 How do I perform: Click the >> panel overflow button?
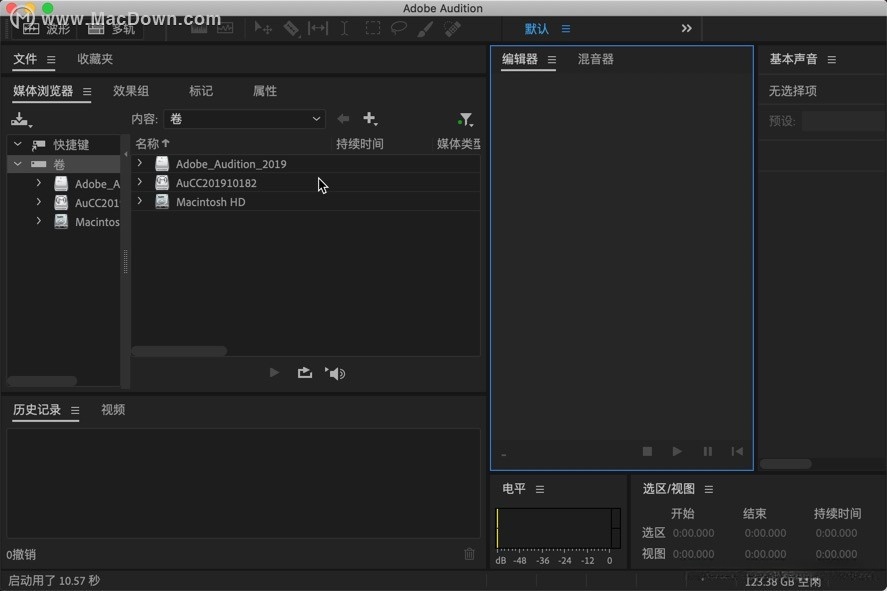pos(686,29)
